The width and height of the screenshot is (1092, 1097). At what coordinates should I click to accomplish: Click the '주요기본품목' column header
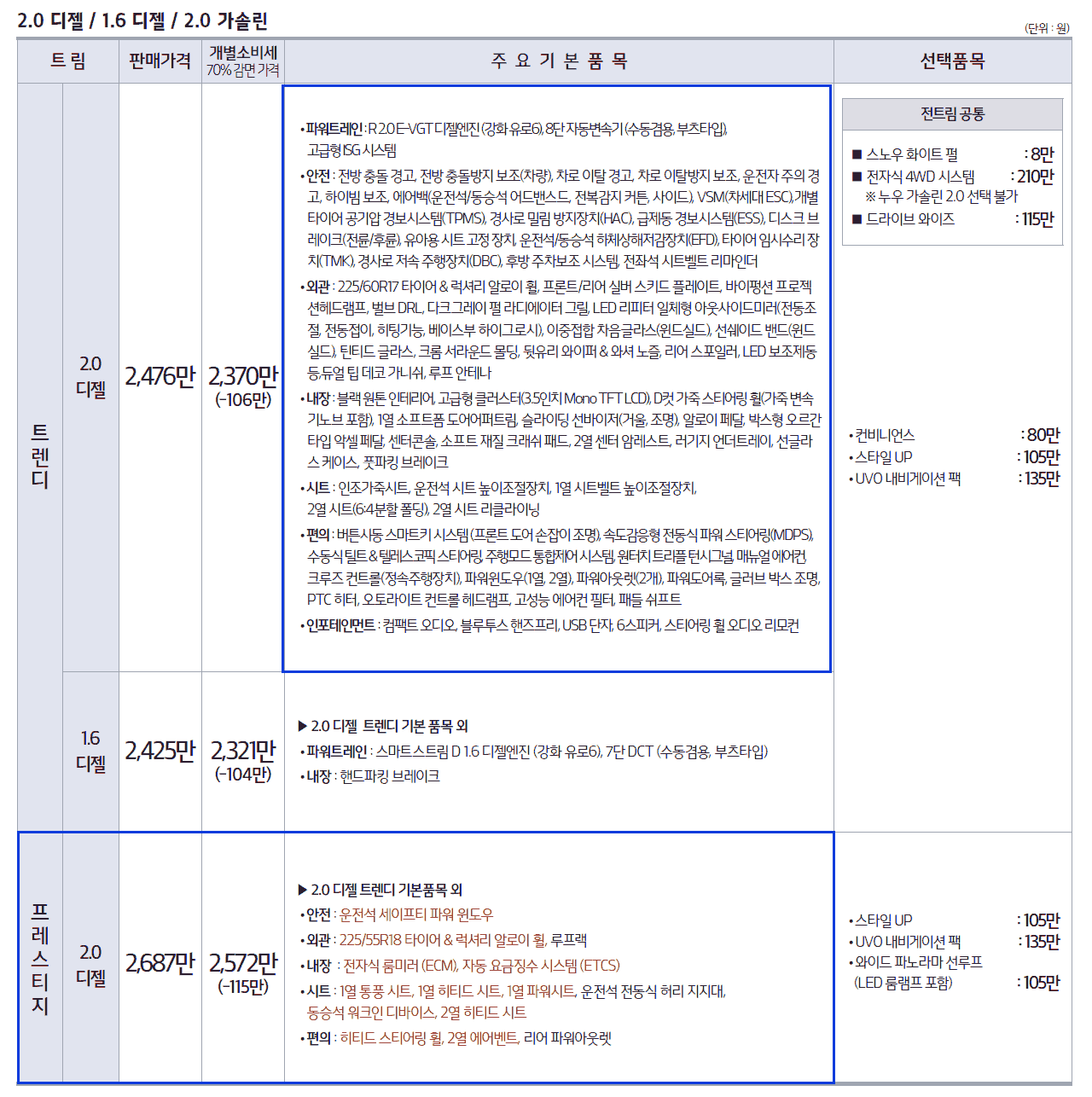[559, 61]
